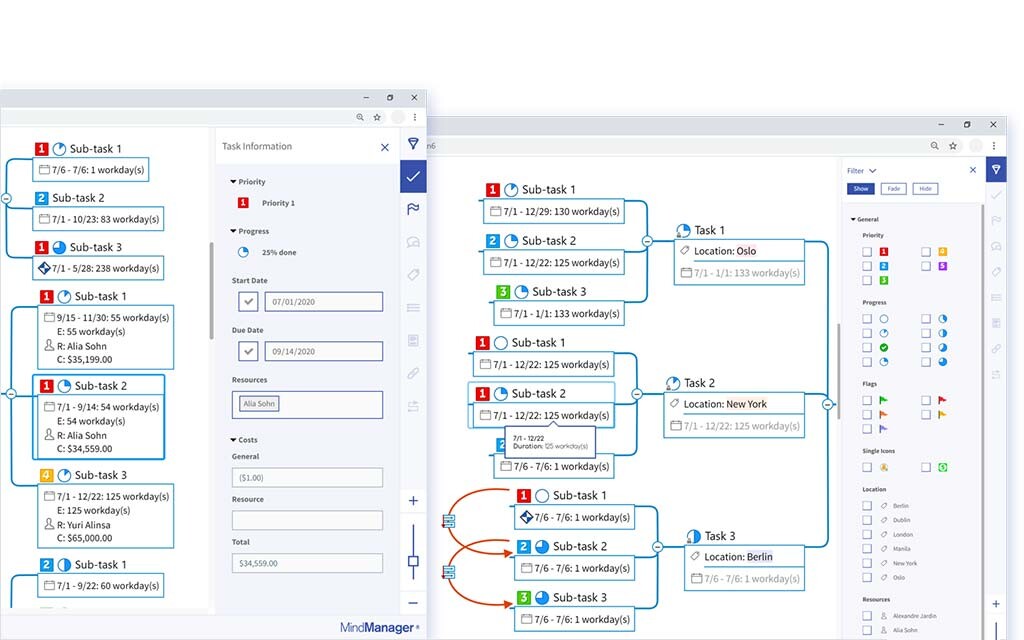
Task: Check the Alexandre Jardin resource checkbox
Action: pos(867,616)
